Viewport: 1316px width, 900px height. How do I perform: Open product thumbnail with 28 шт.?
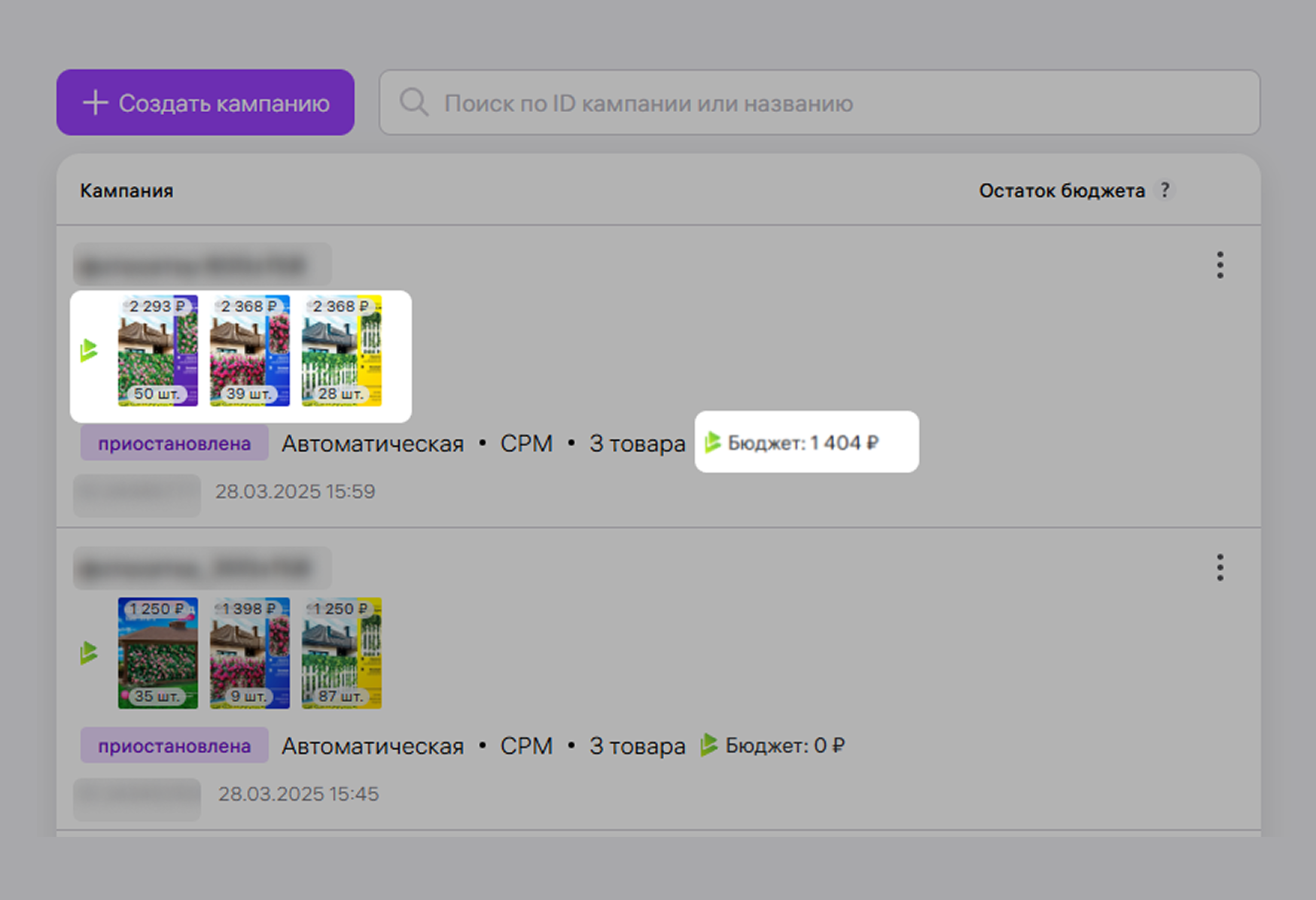pyautogui.click(x=341, y=351)
